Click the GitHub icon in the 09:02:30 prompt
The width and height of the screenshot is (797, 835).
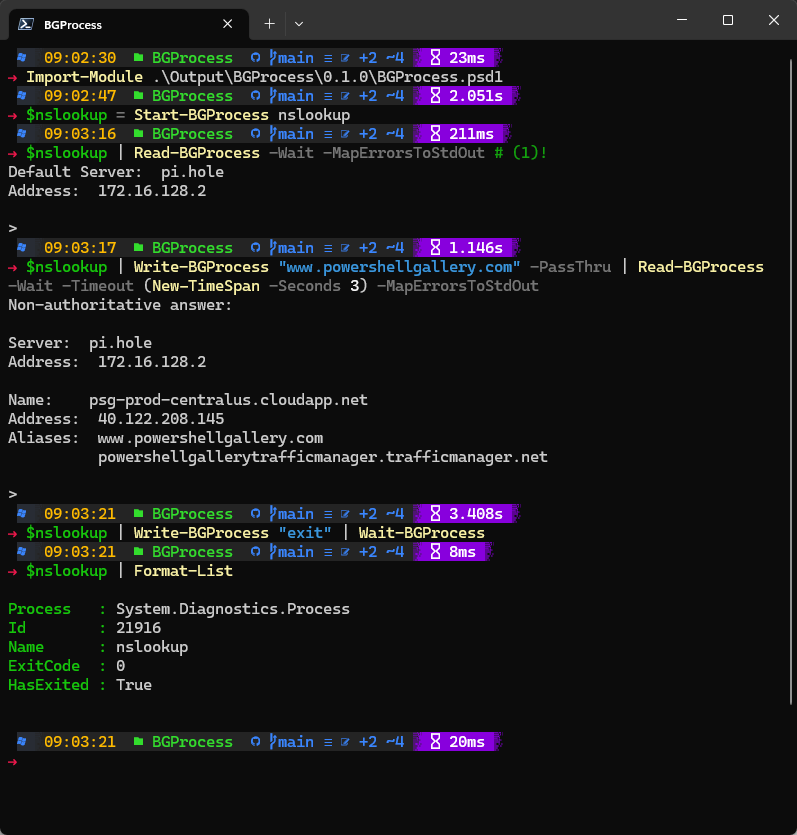[x=256, y=58]
